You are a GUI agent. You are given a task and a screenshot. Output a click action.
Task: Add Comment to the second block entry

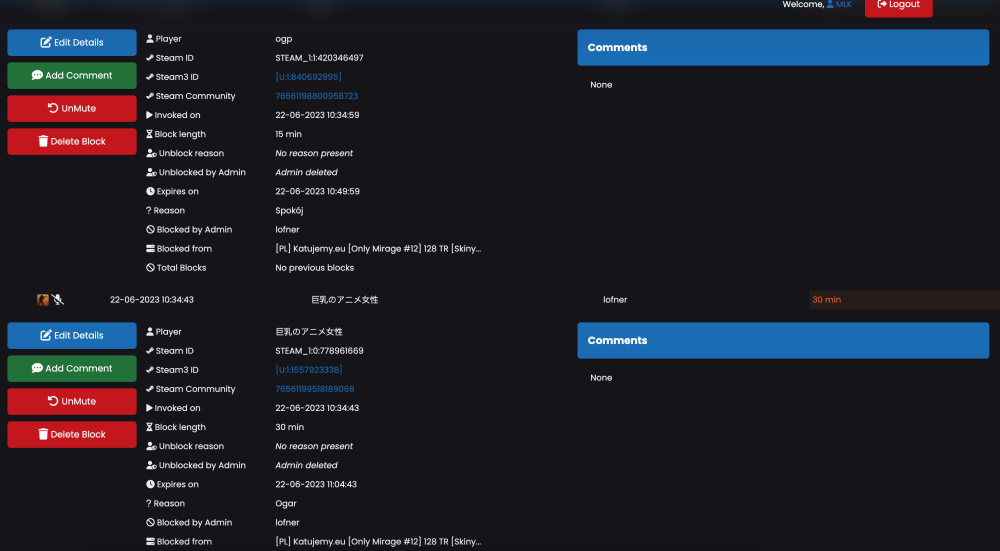tap(72, 369)
